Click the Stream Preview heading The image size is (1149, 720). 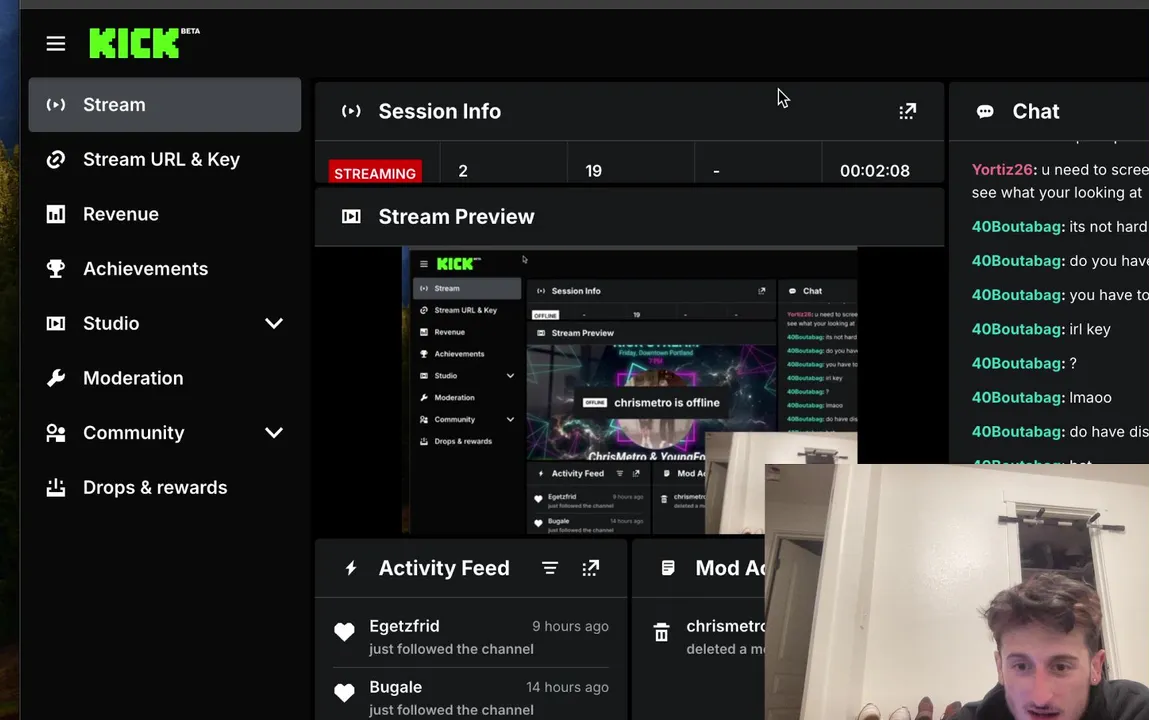(457, 217)
